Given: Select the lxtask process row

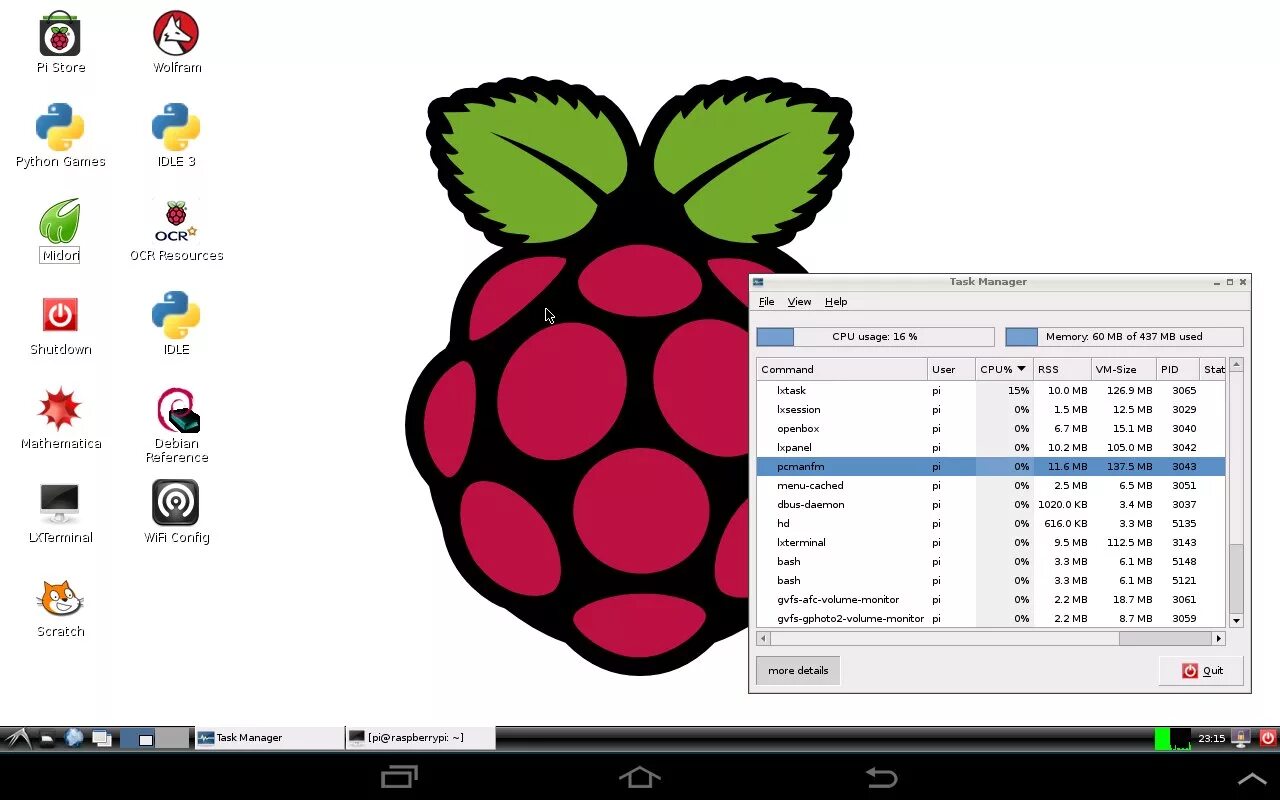Looking at the screenshot, I should 991,391.
